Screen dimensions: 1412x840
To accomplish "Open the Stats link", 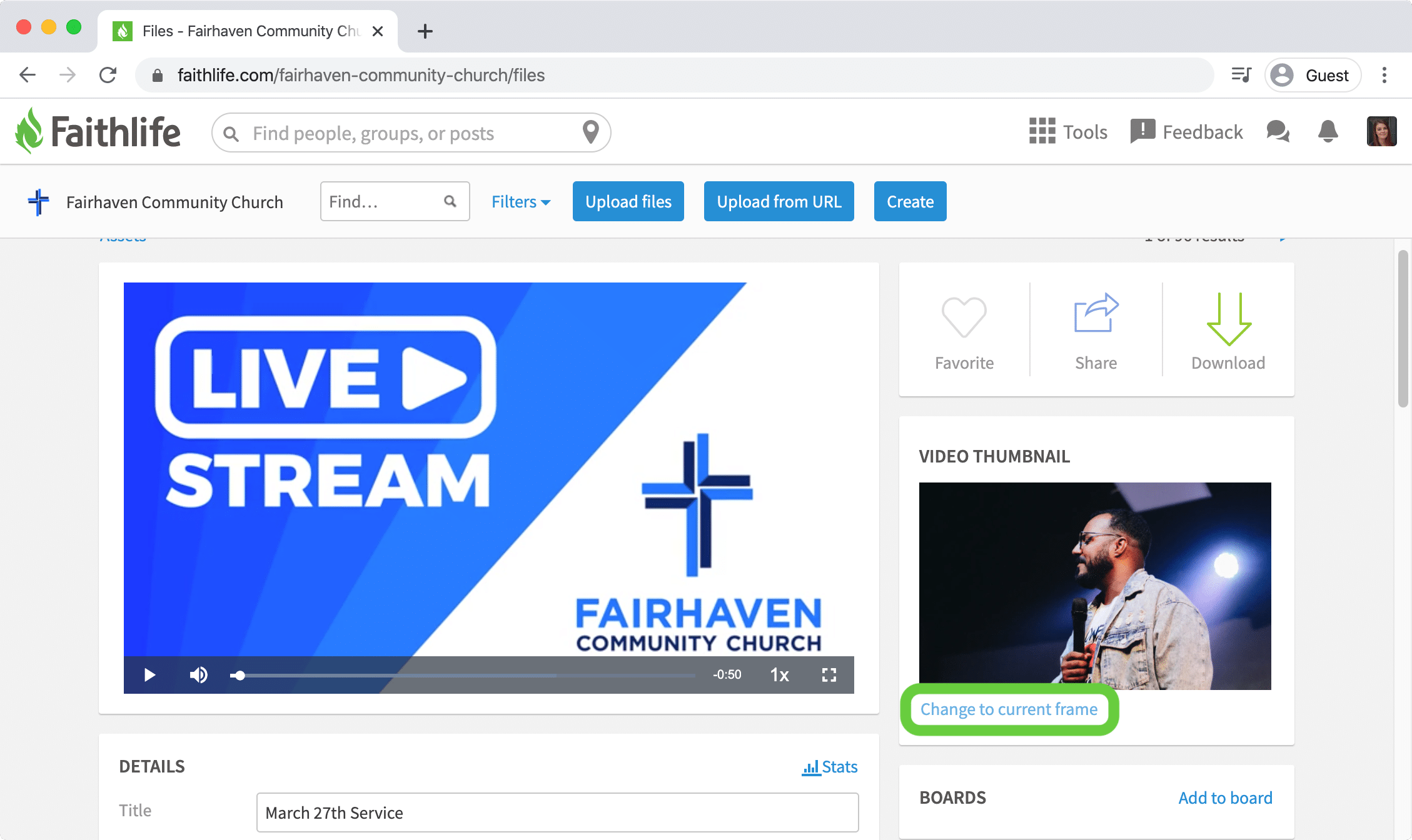I will [x=830, y=767].
